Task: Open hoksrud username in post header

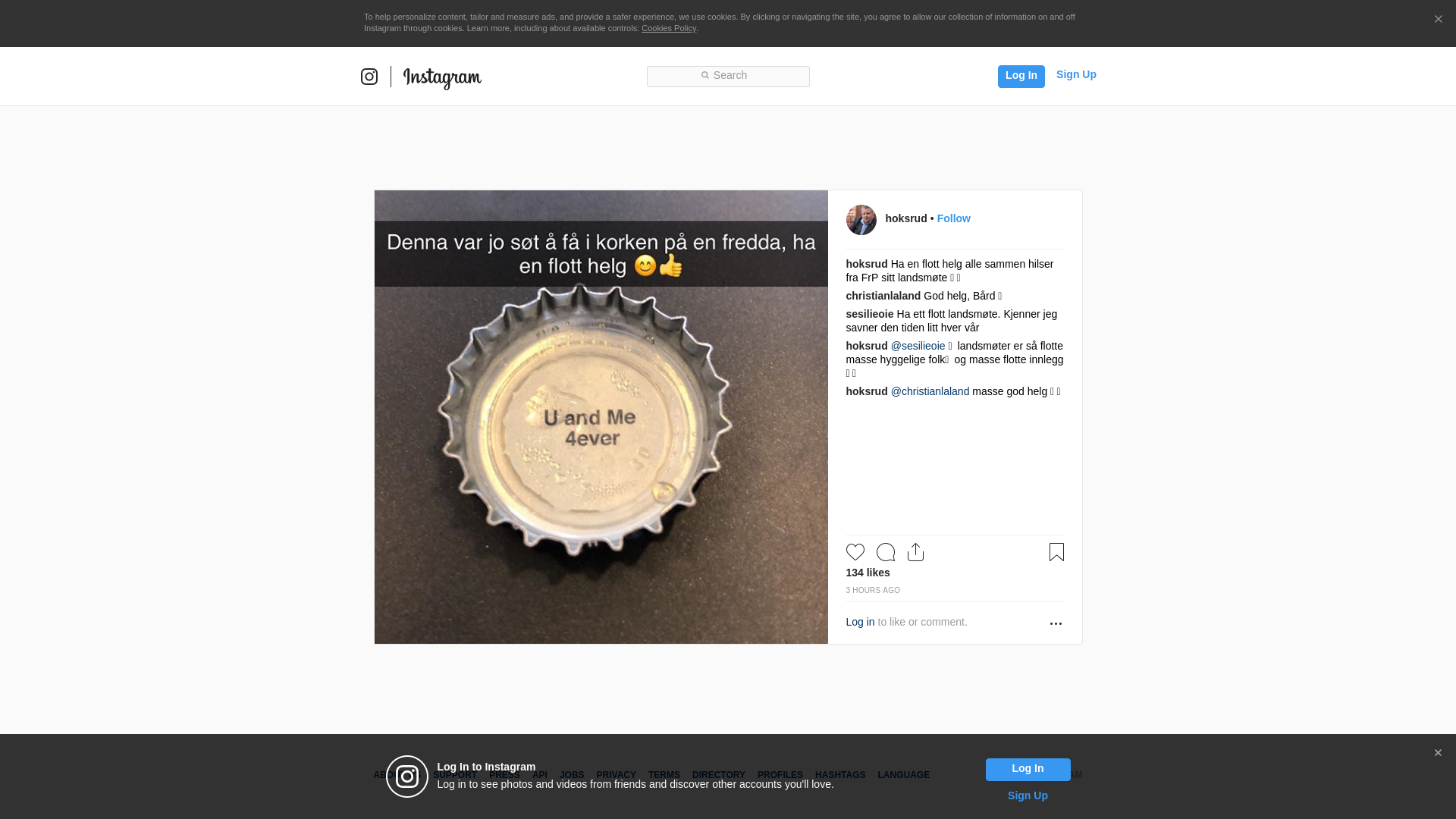Action: coord(906,218)
